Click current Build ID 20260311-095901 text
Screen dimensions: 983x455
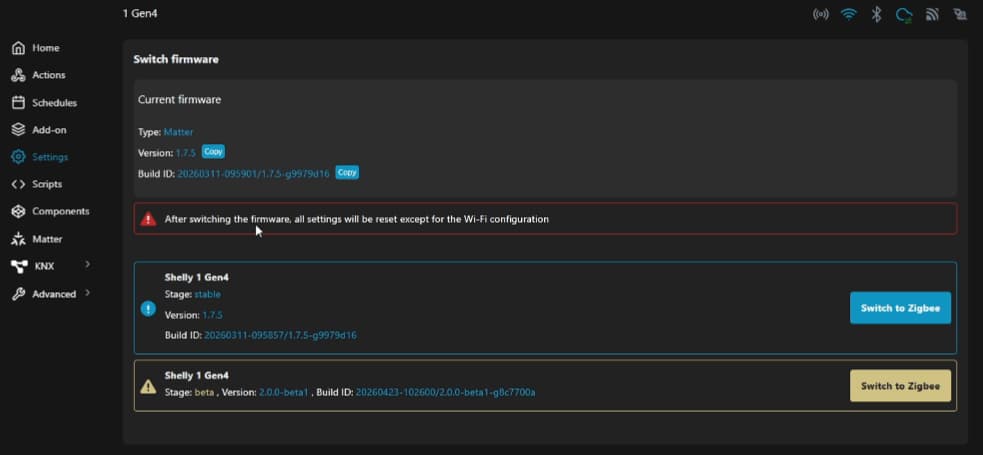253,174
